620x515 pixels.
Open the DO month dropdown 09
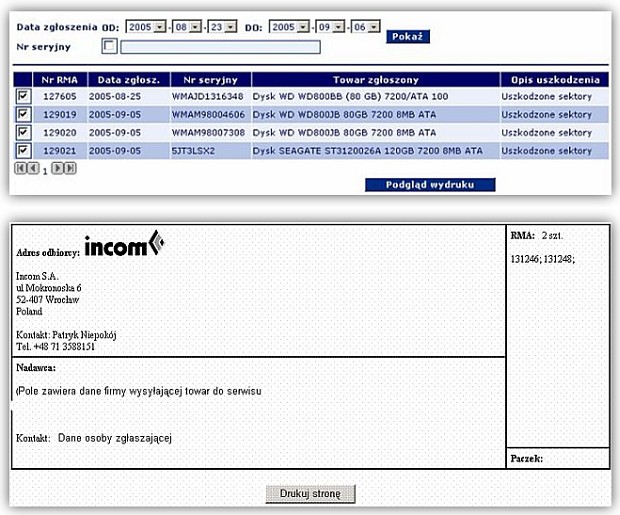pyautogui.click(x=330, y=27)
